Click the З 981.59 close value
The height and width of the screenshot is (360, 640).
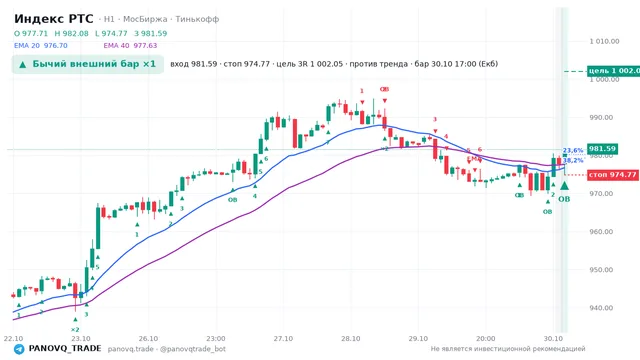pyautogui.click(x=151, y=33)
